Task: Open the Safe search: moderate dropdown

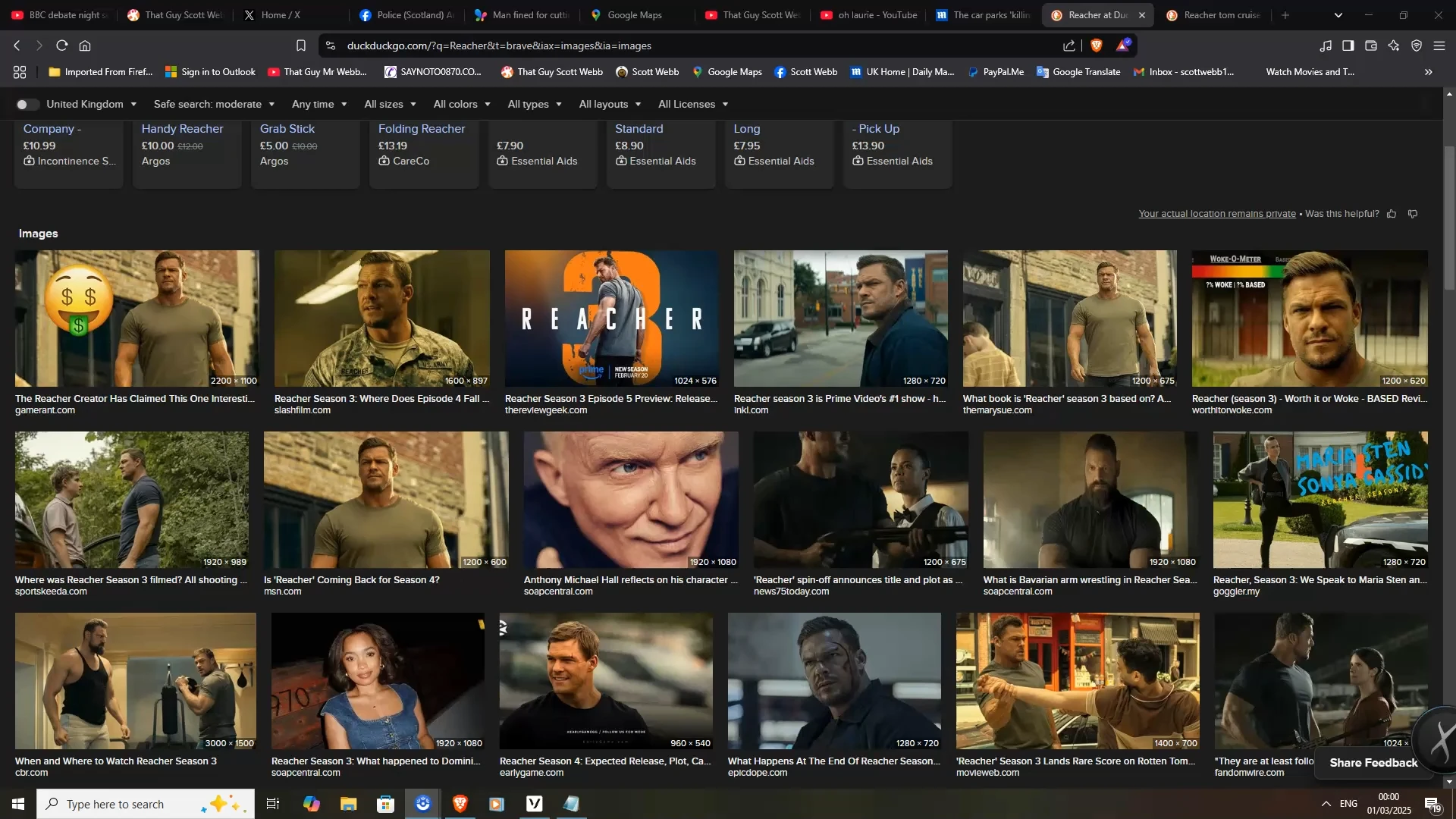Action: (x=214, y=105)
